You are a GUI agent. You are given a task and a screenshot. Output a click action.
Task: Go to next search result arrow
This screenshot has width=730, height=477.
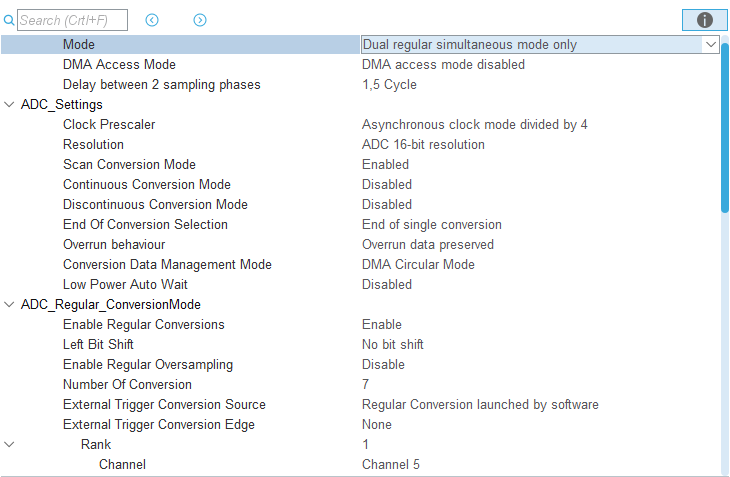pos(200,20)
